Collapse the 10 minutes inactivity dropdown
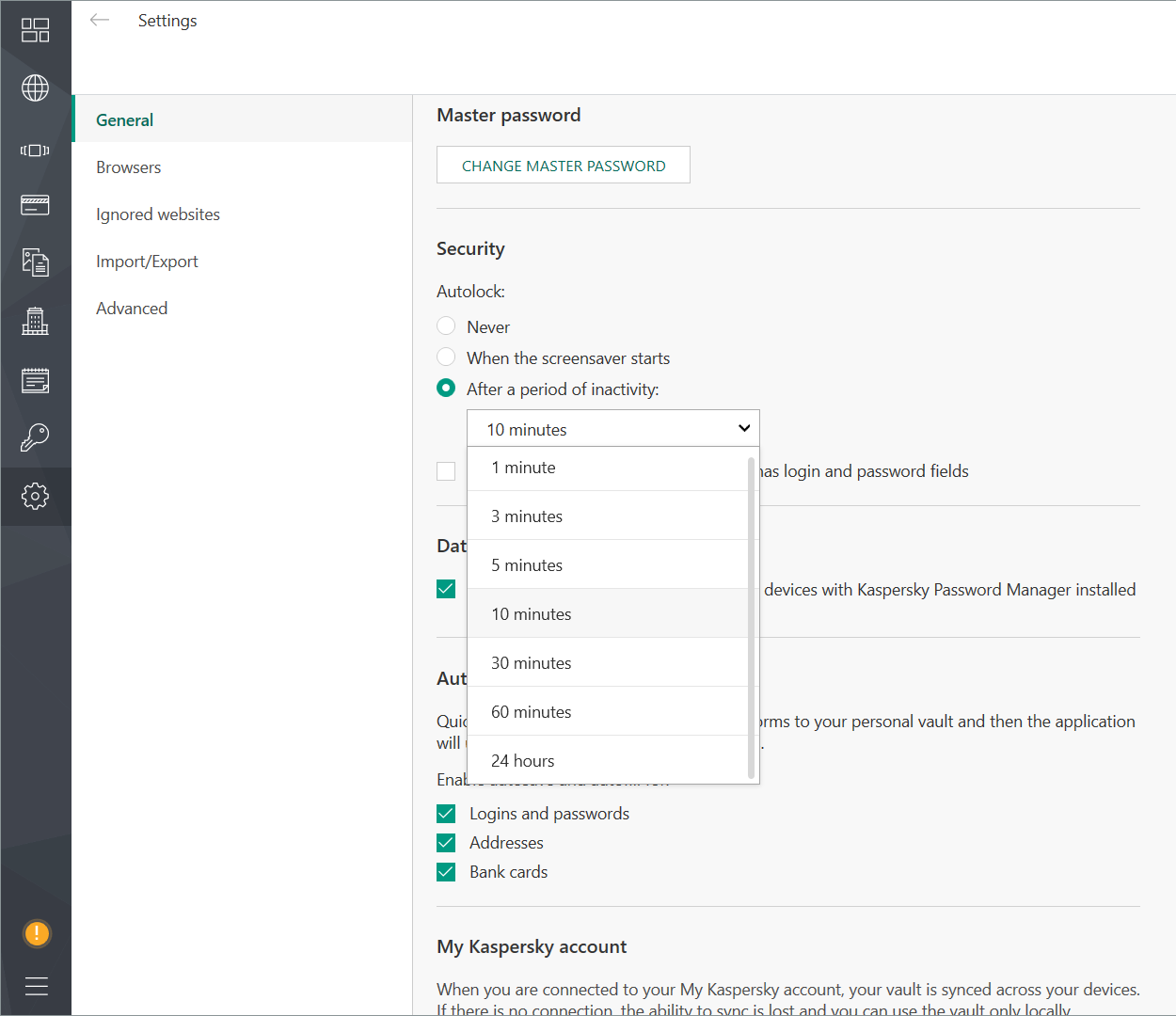 pyautogui.click(x=613, y=429)
